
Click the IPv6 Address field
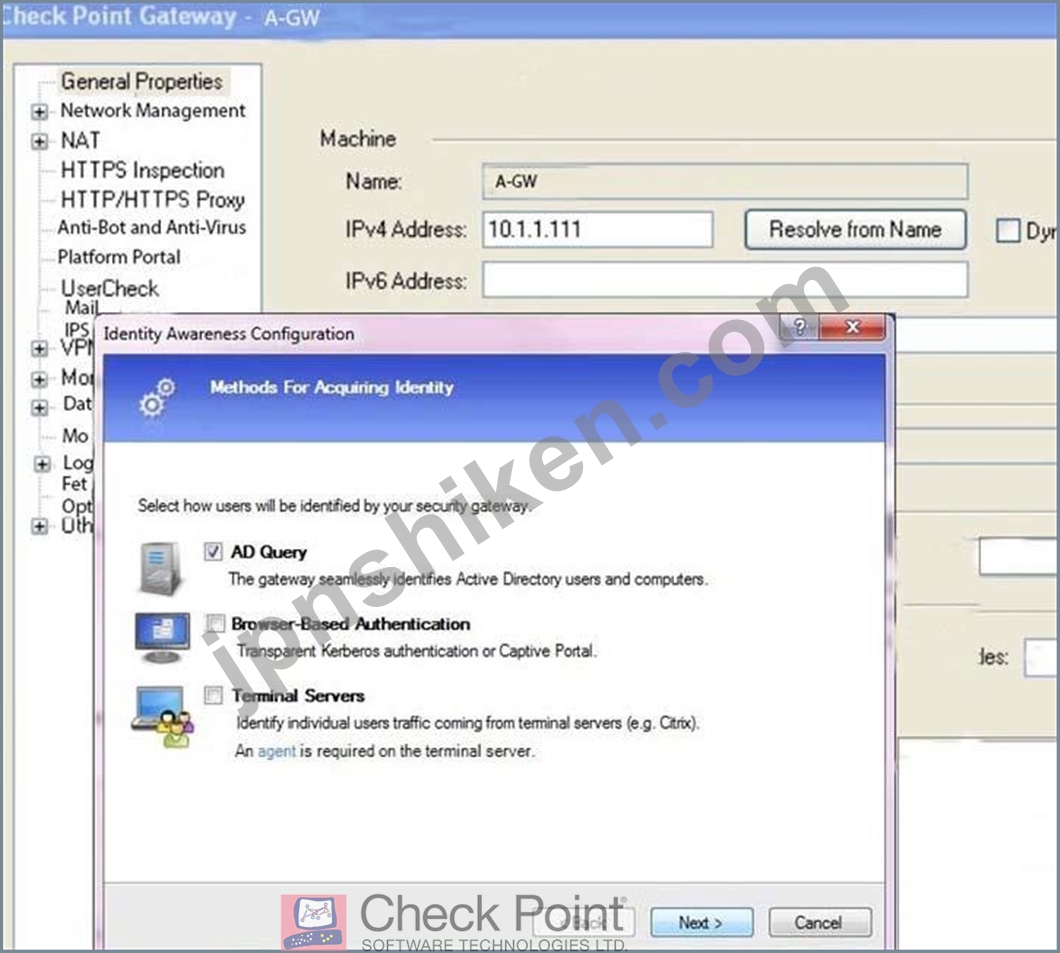tap(725, 280)
